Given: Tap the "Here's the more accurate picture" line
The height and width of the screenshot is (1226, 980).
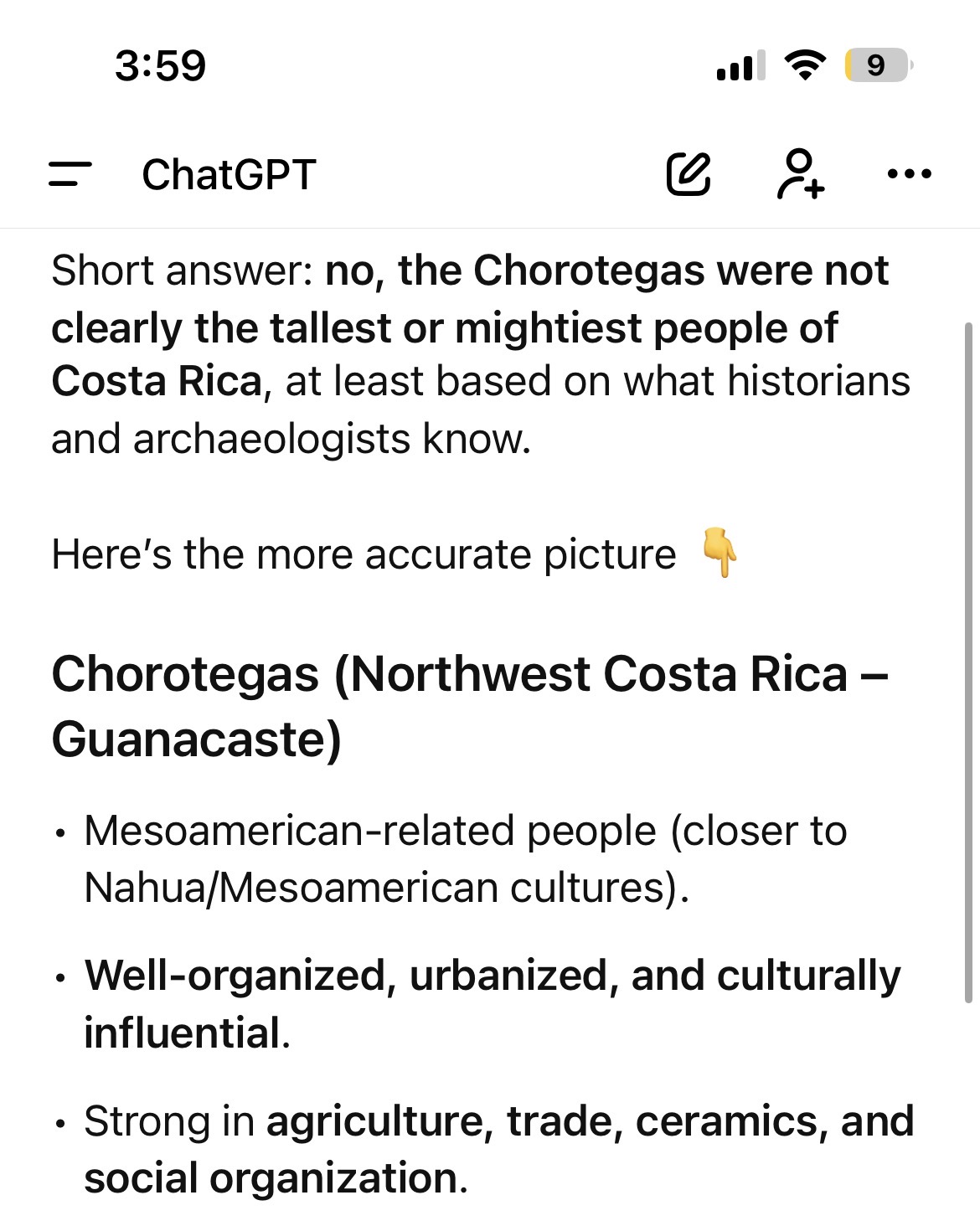Looking at the screenshot, I should click(364, 554).
